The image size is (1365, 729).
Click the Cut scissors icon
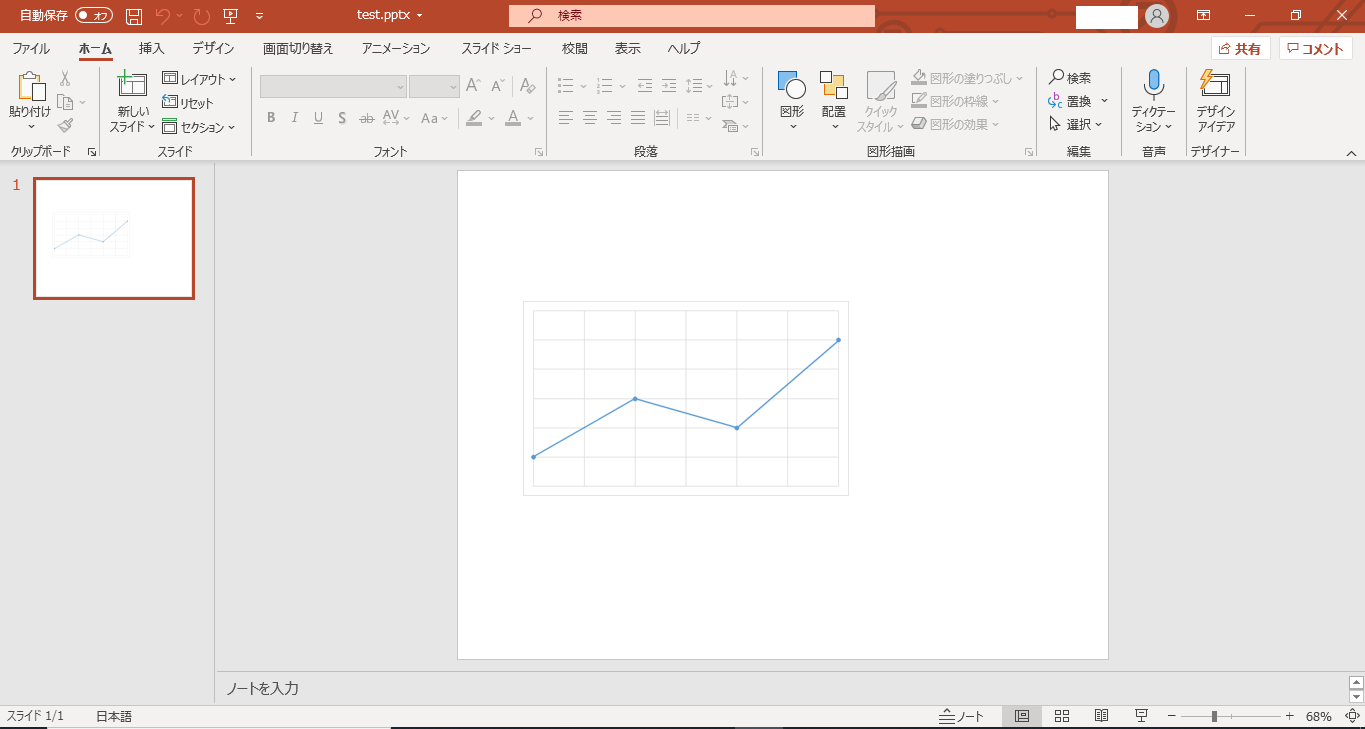pyautogui.click(x=65, y=78)
